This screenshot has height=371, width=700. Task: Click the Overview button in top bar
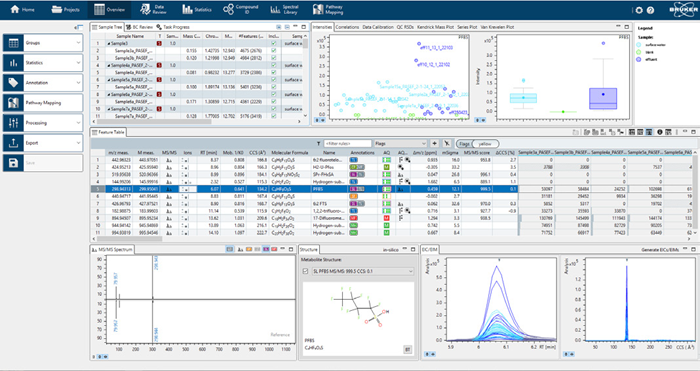pyautogui.click(x=109, y=9)
